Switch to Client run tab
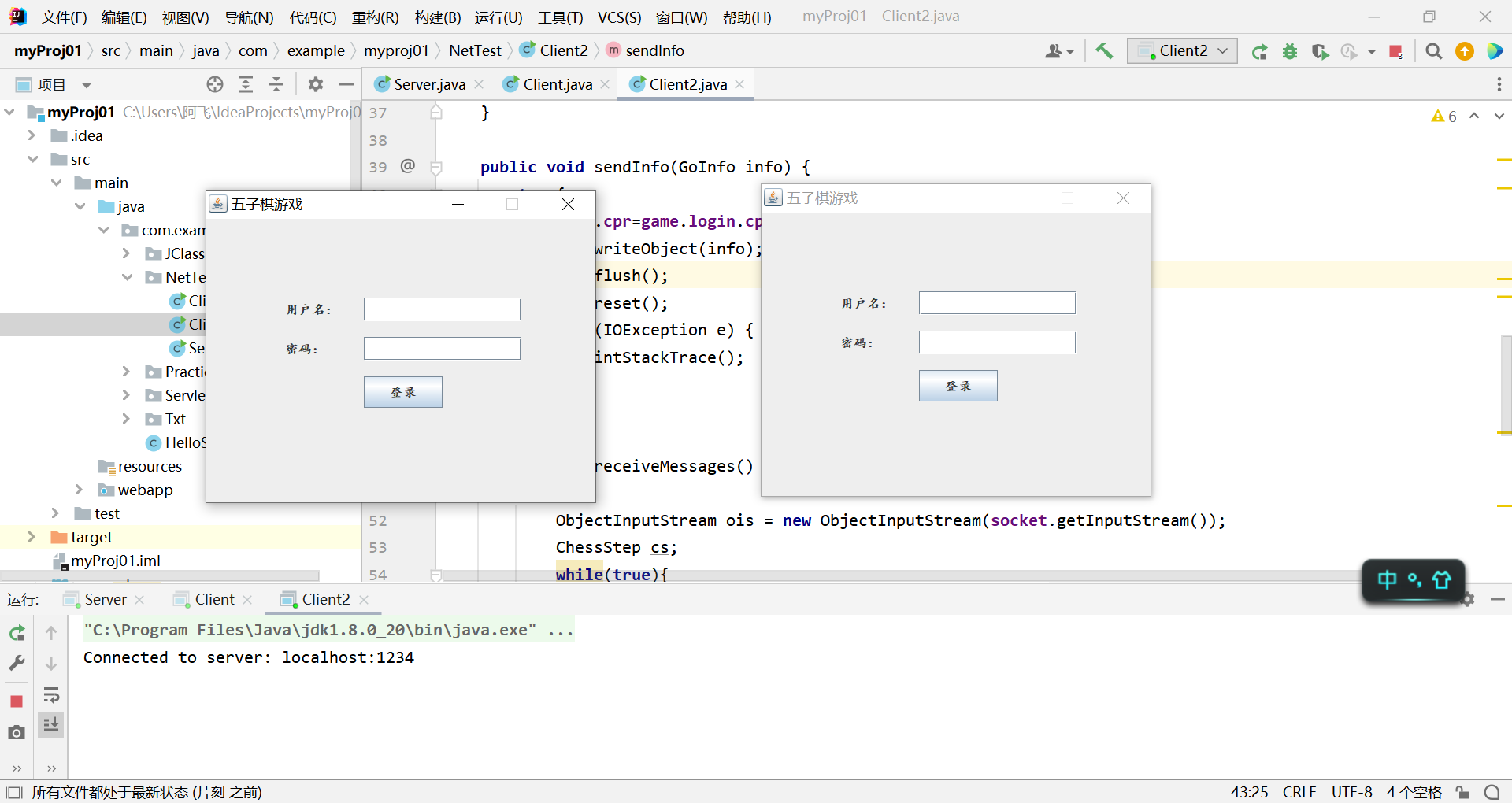 click(214, 600)
